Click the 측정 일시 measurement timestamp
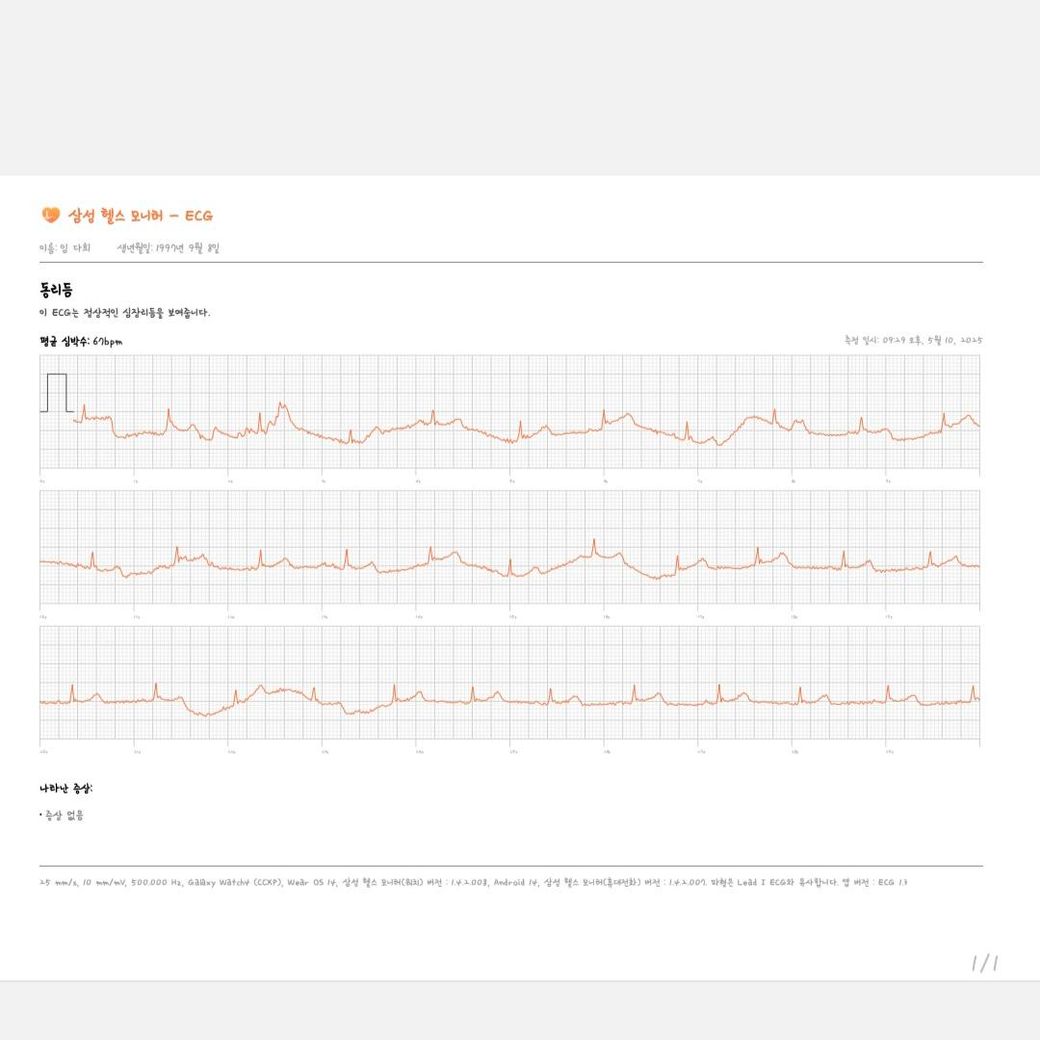The image size is (1040, 1040). (913, 341)
